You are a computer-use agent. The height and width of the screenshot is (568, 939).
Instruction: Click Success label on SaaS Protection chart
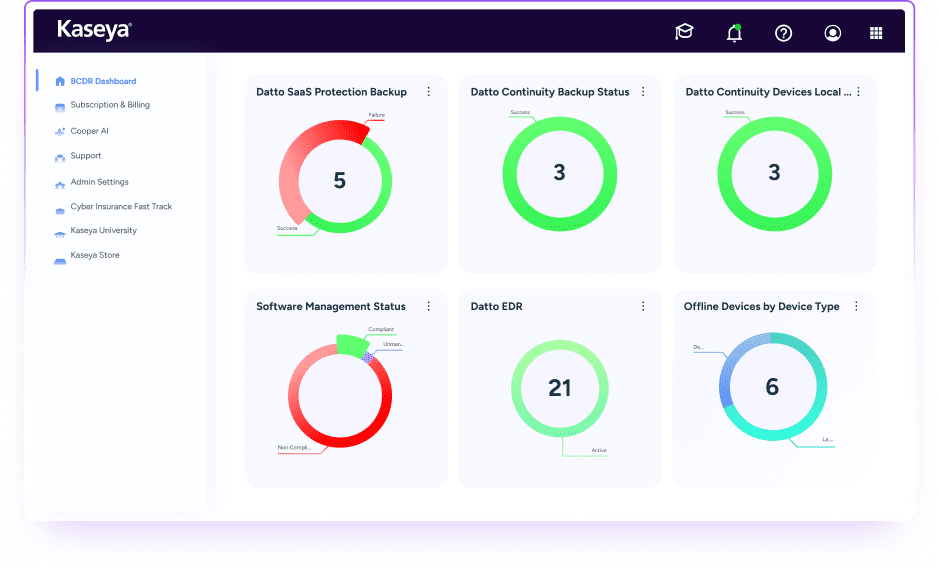287,228
